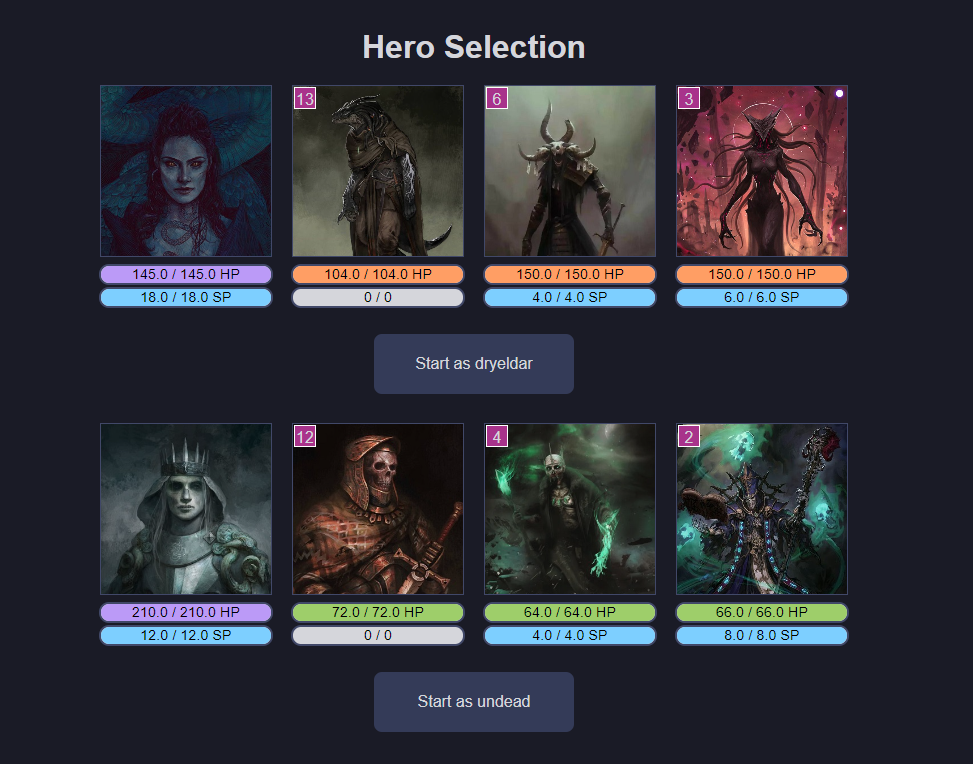Click the white dot on tentacle creature card
The image size is (973, 764).
pos(839,94)
